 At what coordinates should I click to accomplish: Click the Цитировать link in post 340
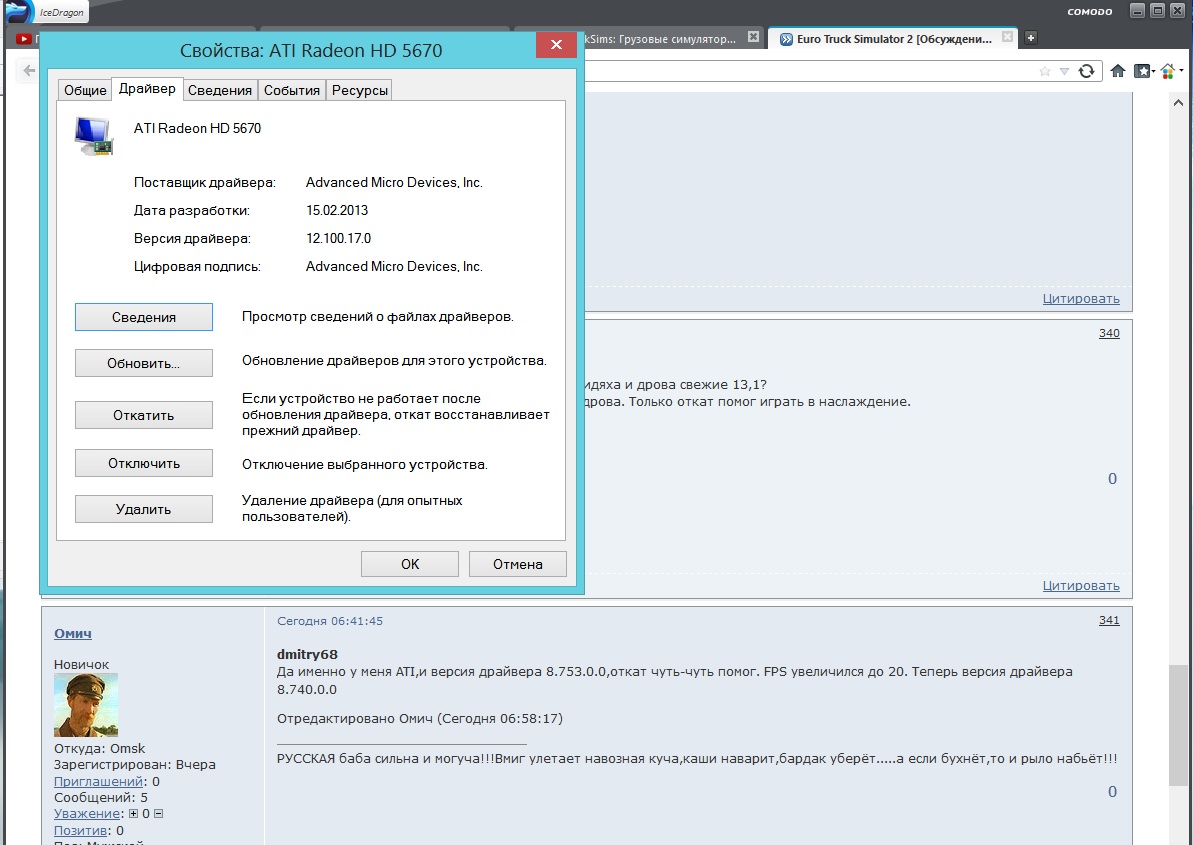pos(1081,586)
